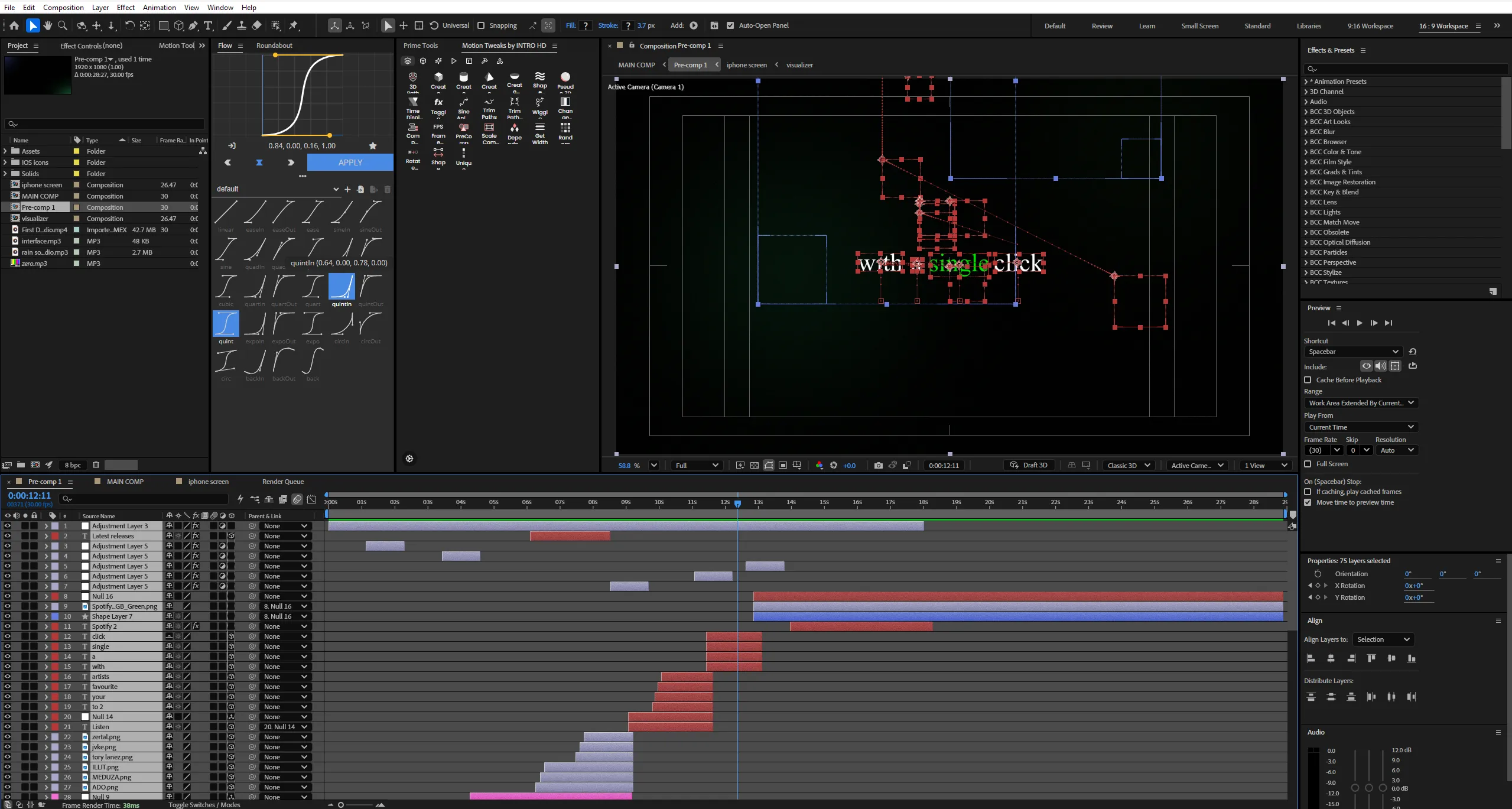Open the Align Layers to Selection dropdown
1512x809 pixels.
click(1383, 639)
